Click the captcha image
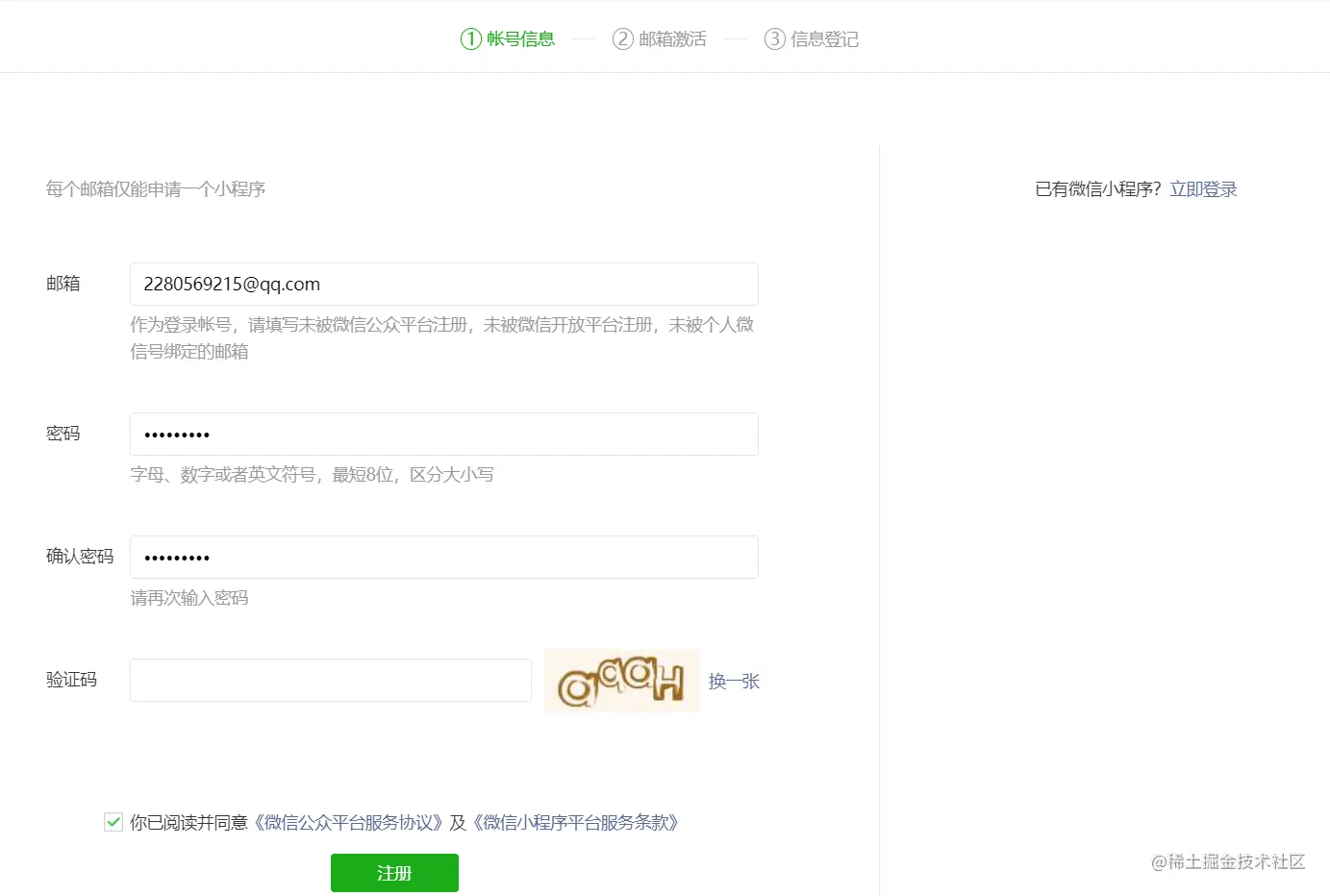1330x896 pixels. click(x=622, y=681)
